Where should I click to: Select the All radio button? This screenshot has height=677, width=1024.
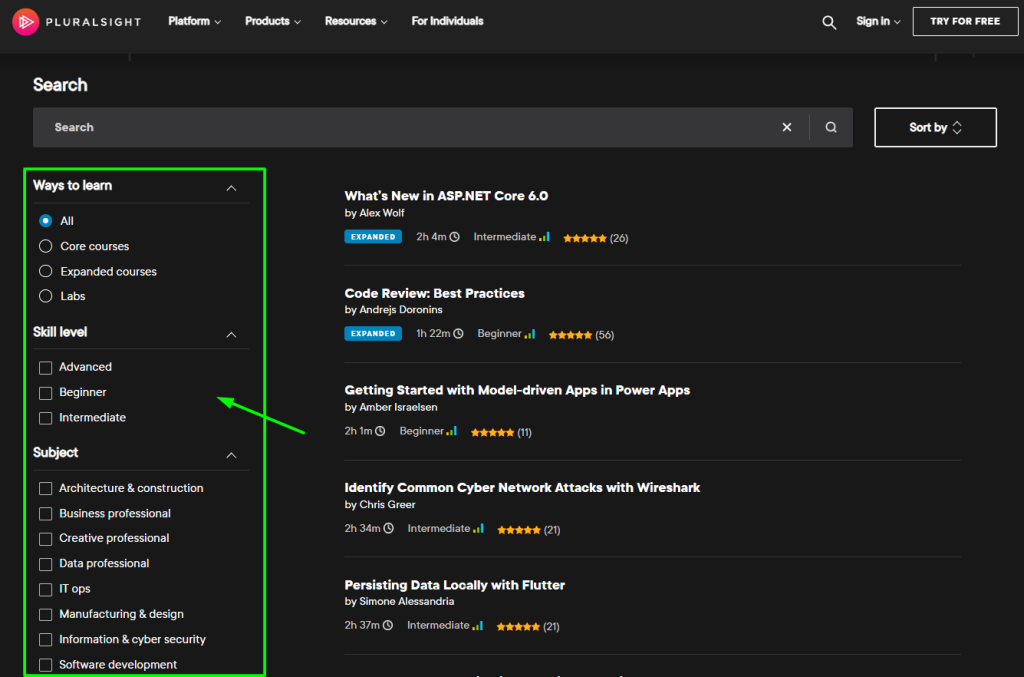pos(45,221)
